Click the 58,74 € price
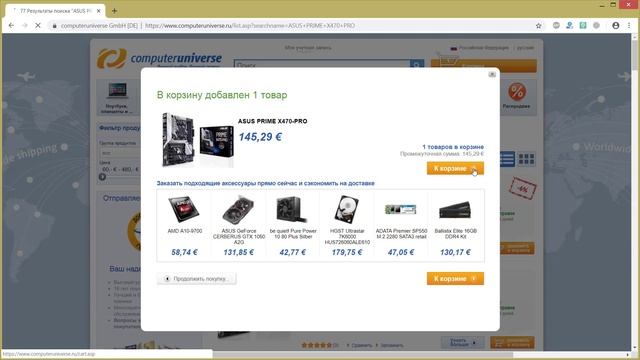This screenshot has height=360, width=640. click(184, 252)
